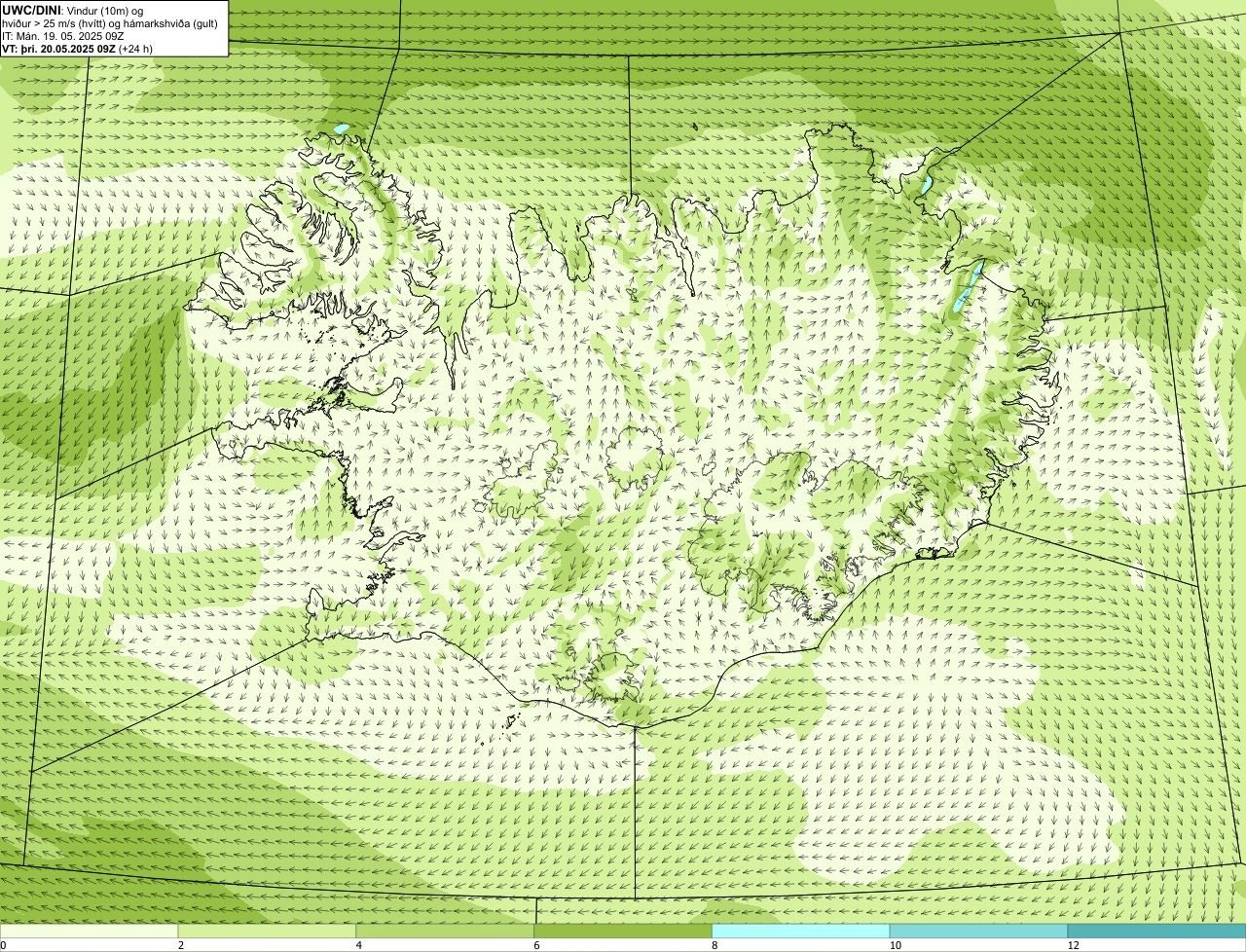Select the 6–8 m/s dark green legend color
The image size is (1246, 952).
click(x=623, y=932)
